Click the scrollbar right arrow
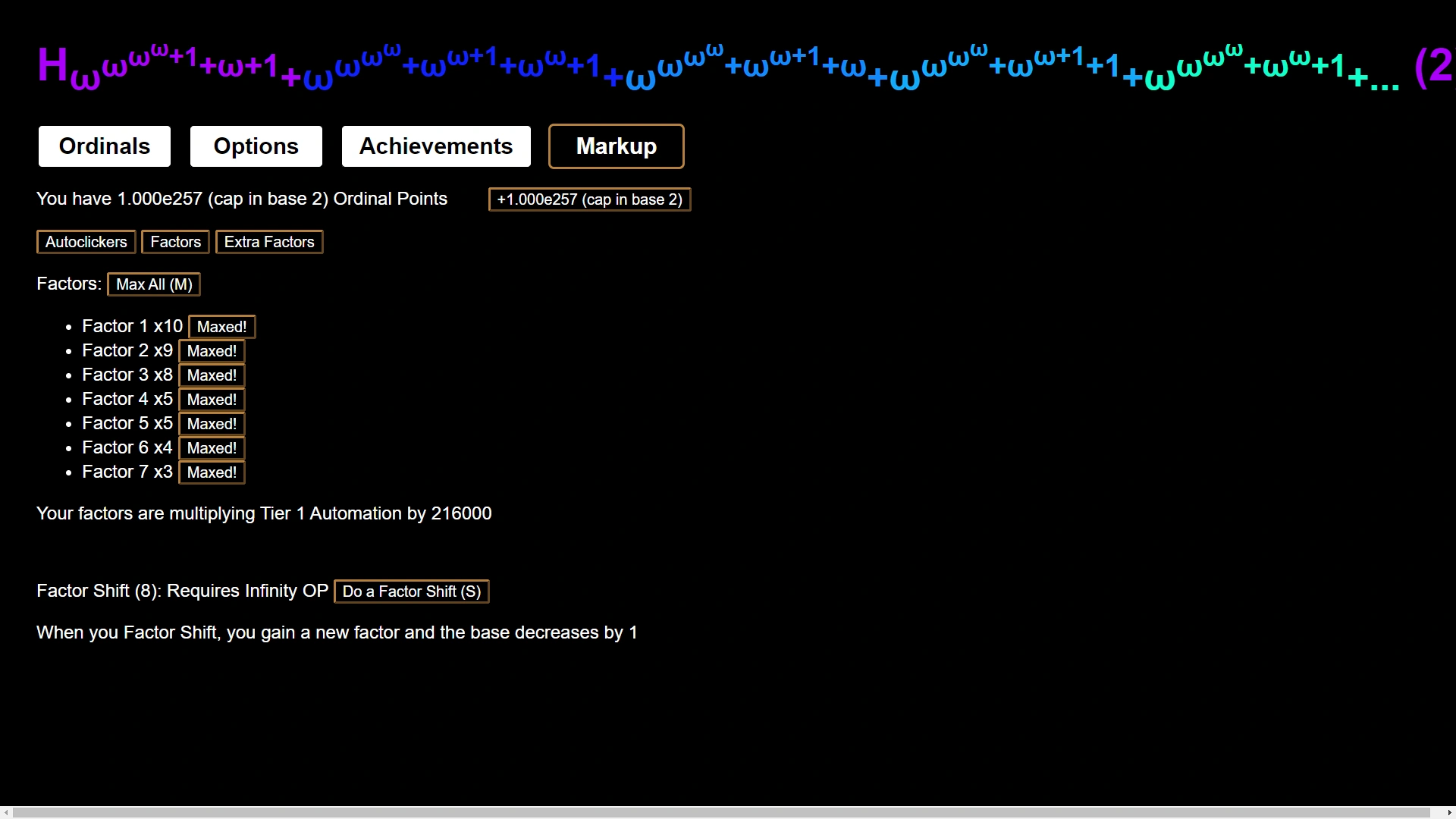 (1449, 812)
